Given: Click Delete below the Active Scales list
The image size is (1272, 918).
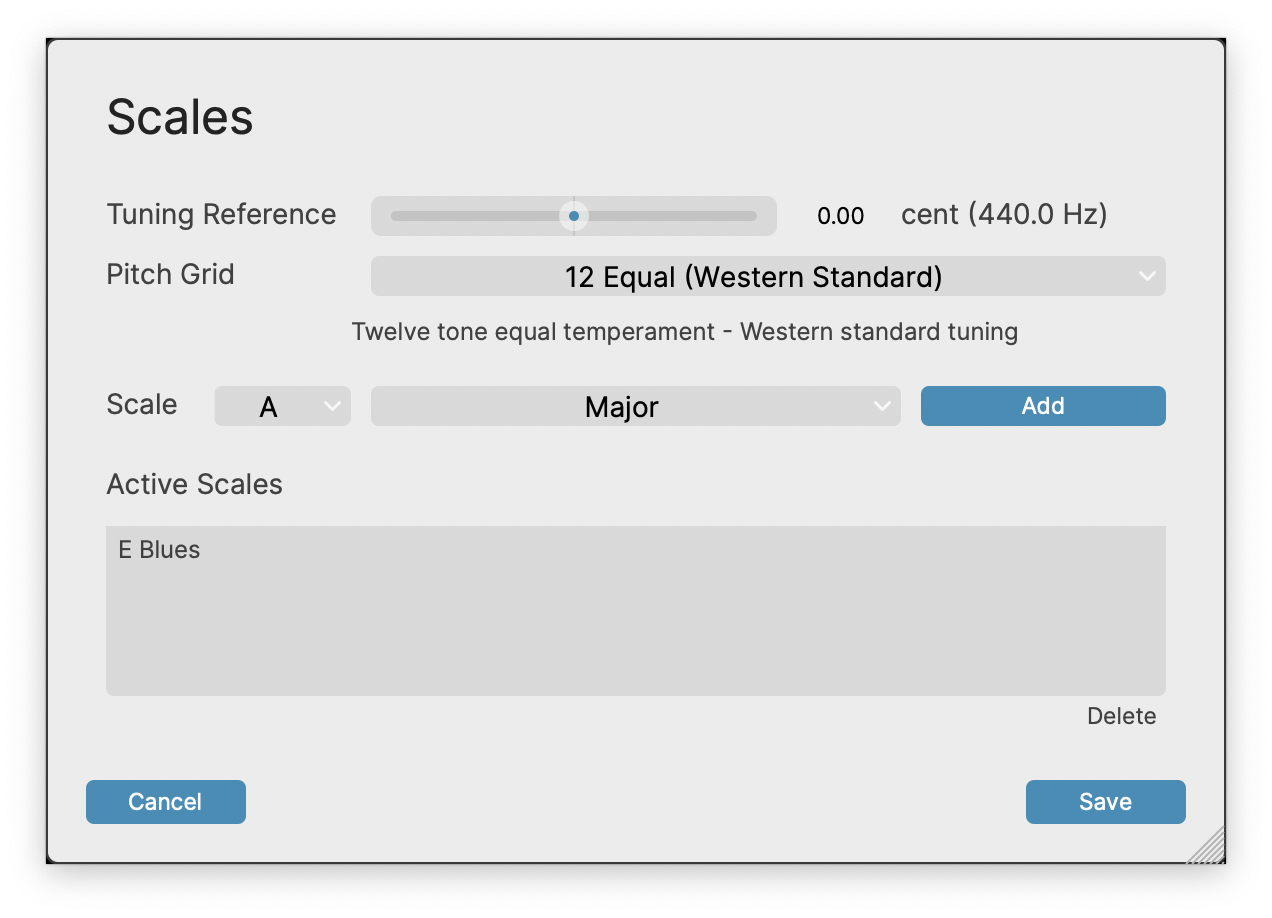Looking at the screenshot, I should [x=1121, y=716].
